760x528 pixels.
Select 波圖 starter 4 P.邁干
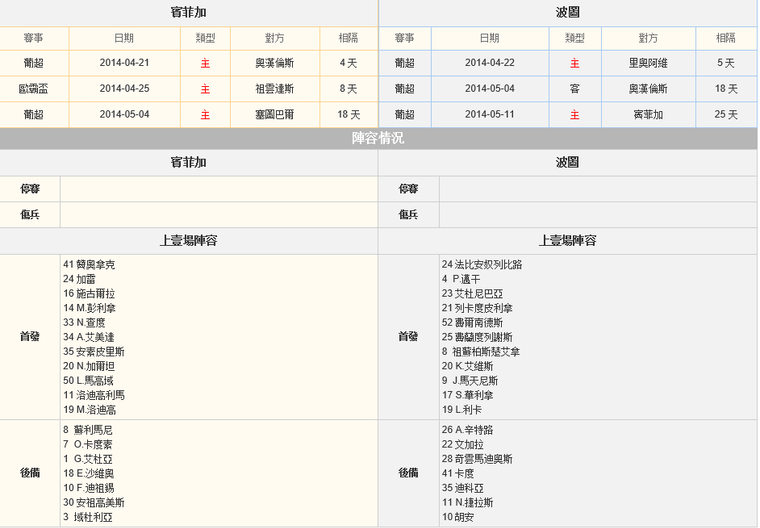tap(461, 279)
